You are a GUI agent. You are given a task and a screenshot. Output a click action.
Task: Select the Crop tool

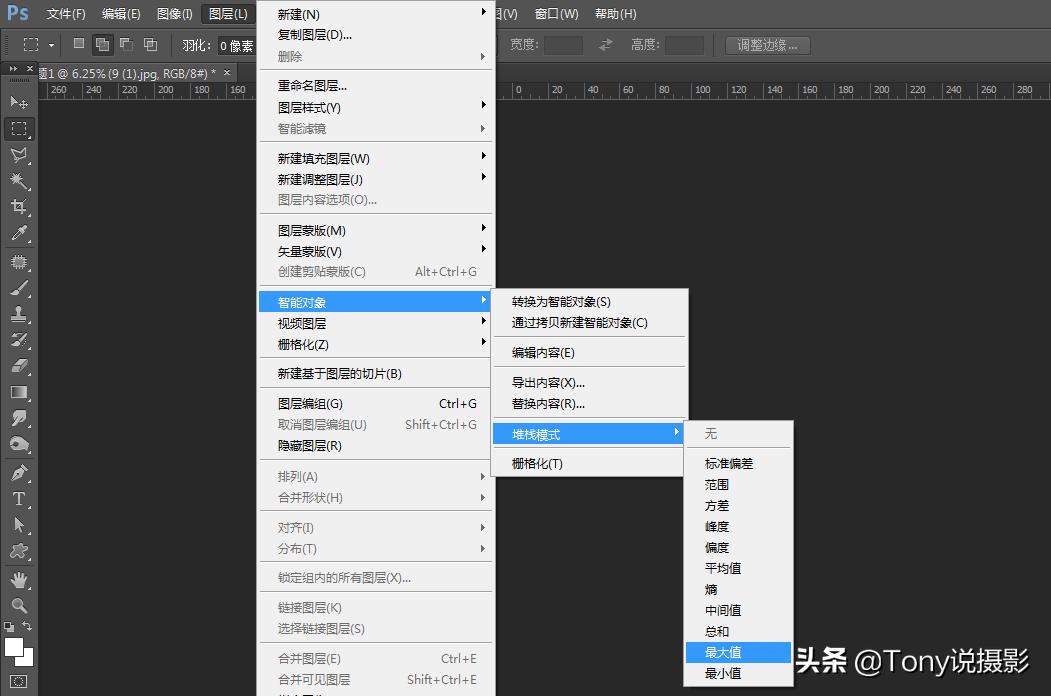(x=18, y=207)
